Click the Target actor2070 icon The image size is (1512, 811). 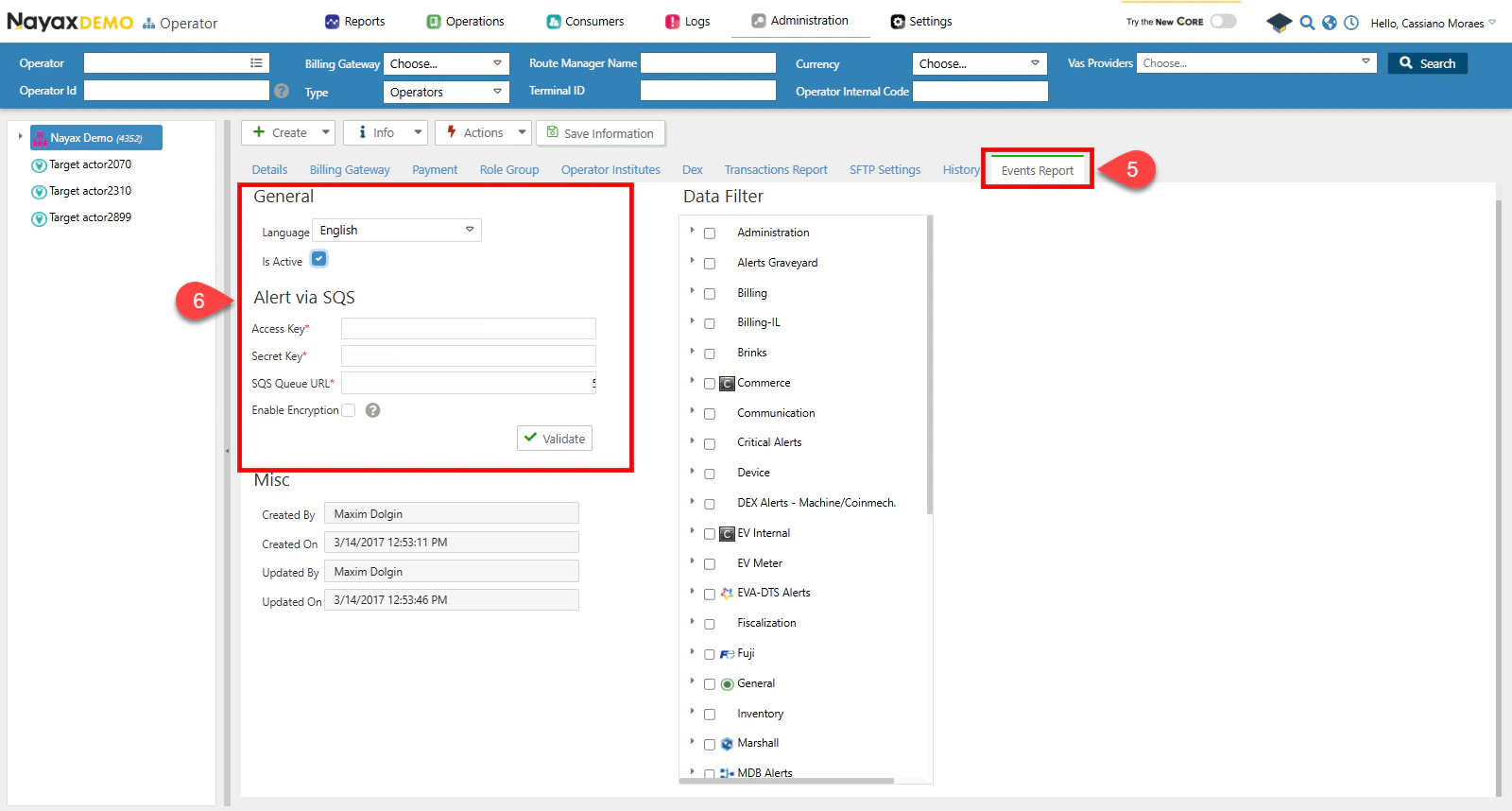click(39, 165)
